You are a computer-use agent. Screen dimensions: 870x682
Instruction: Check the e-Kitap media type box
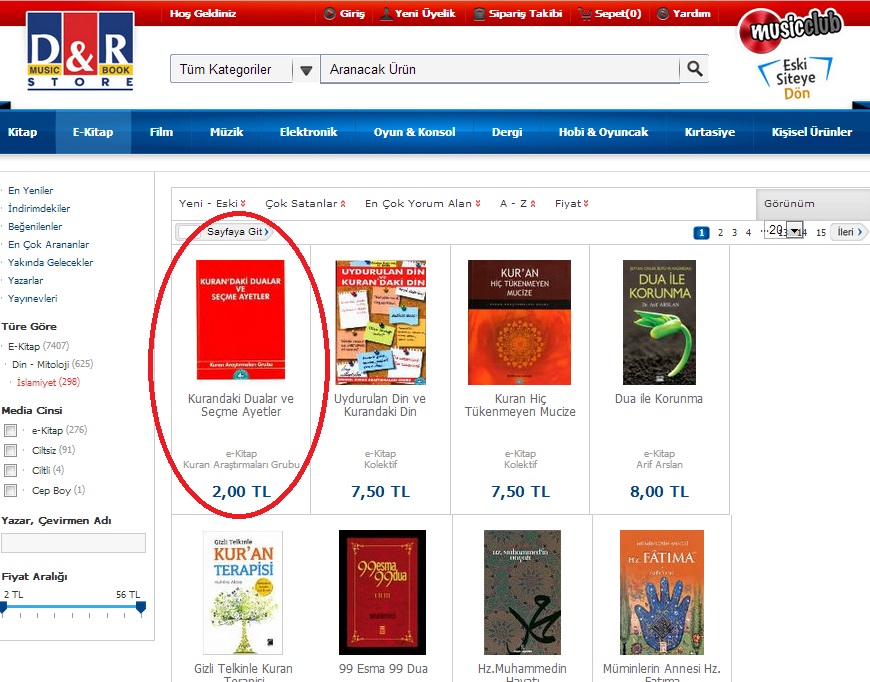(10, 430)
